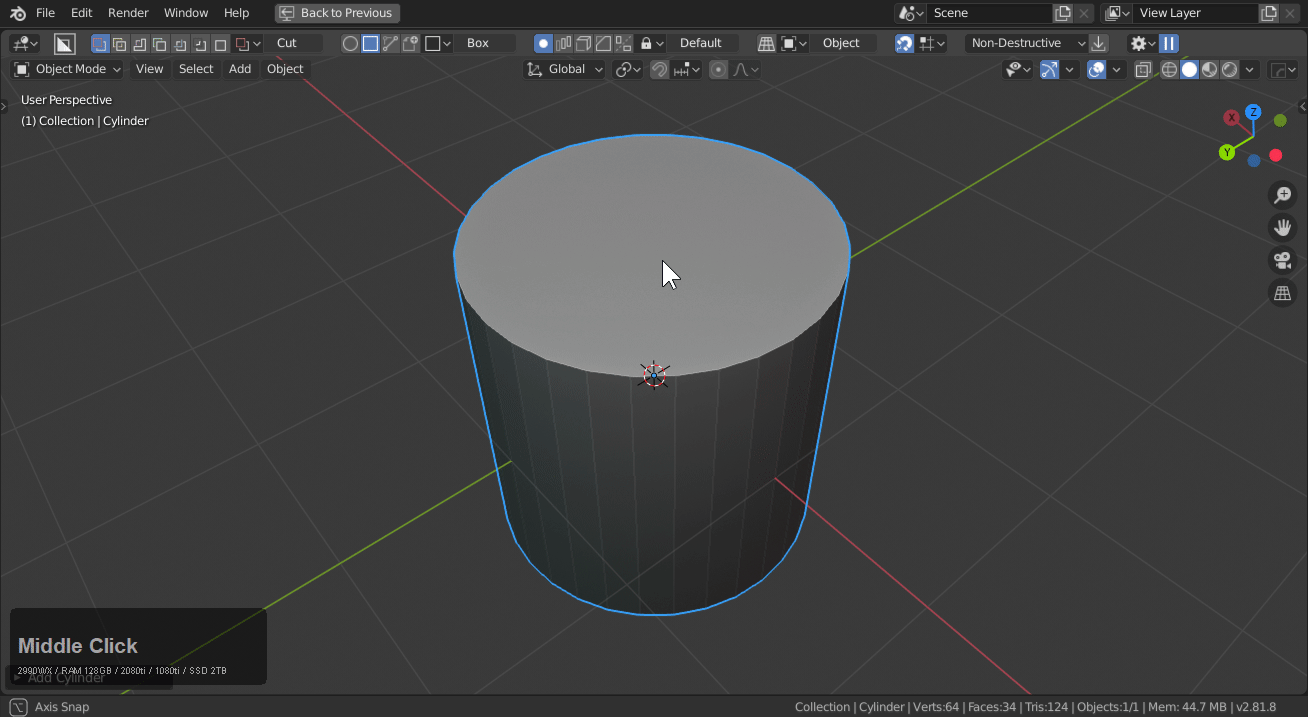
Task: Click the new scene icon beside Scene
Action: click(1063, 13)
